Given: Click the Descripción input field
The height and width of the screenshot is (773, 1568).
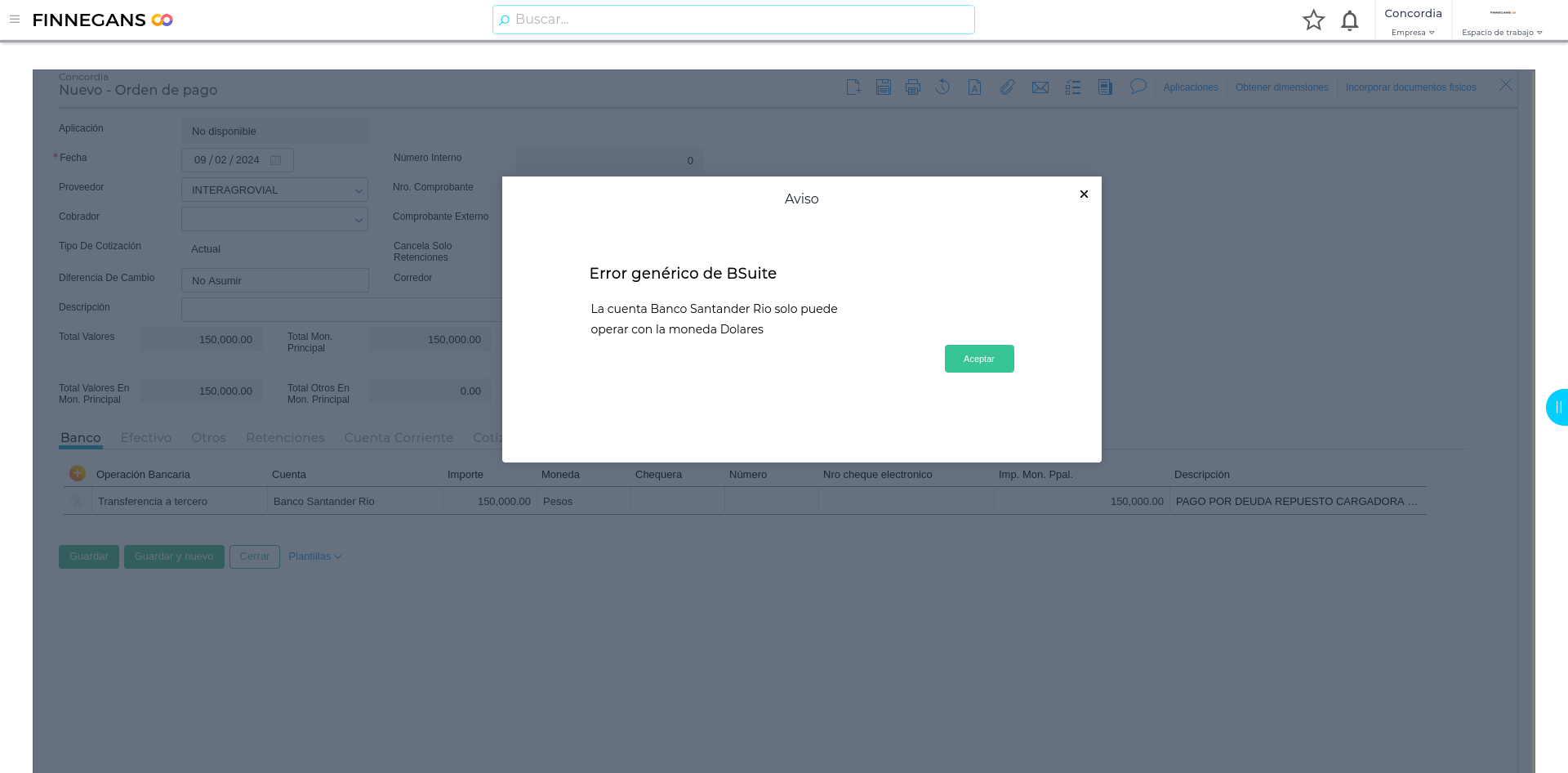Looking at the screenshot, I should 341,310.
